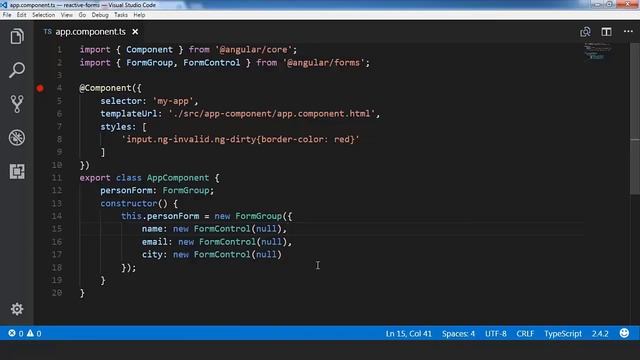
Task: Open the Extensions view in activity bar
Action: [x=17, y=171]
